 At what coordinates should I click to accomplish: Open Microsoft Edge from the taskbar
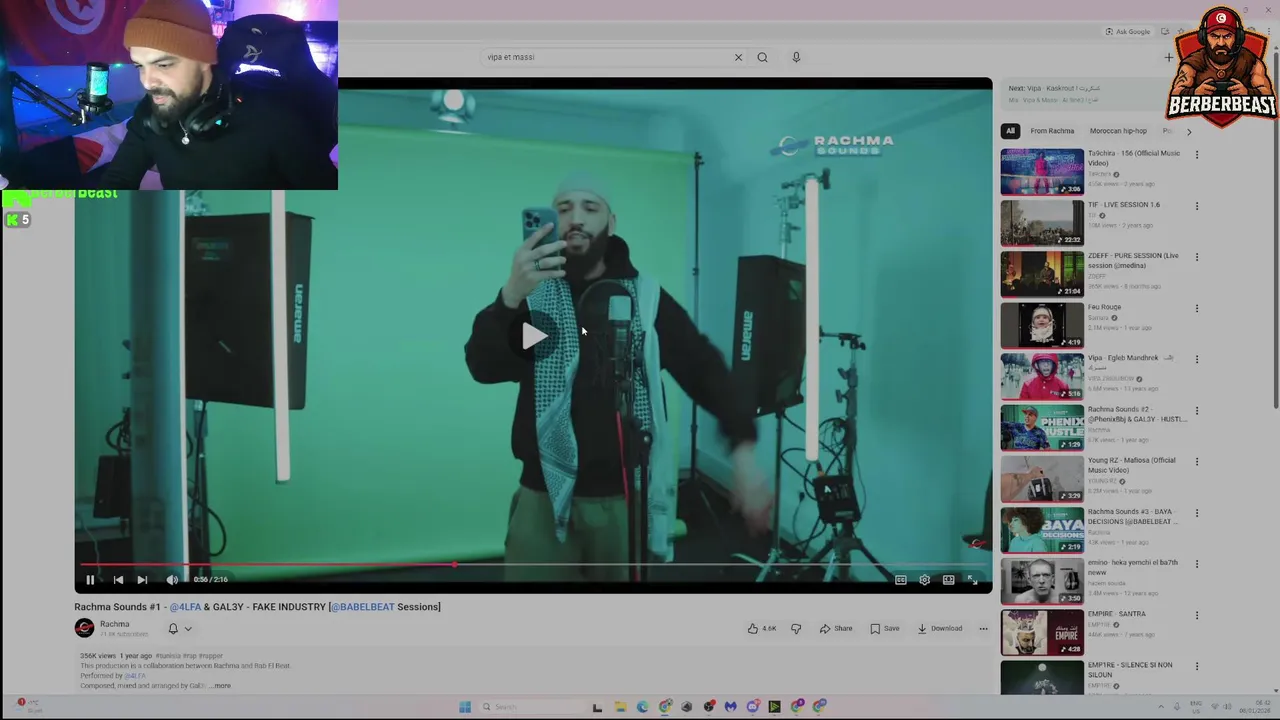(642, 707)
